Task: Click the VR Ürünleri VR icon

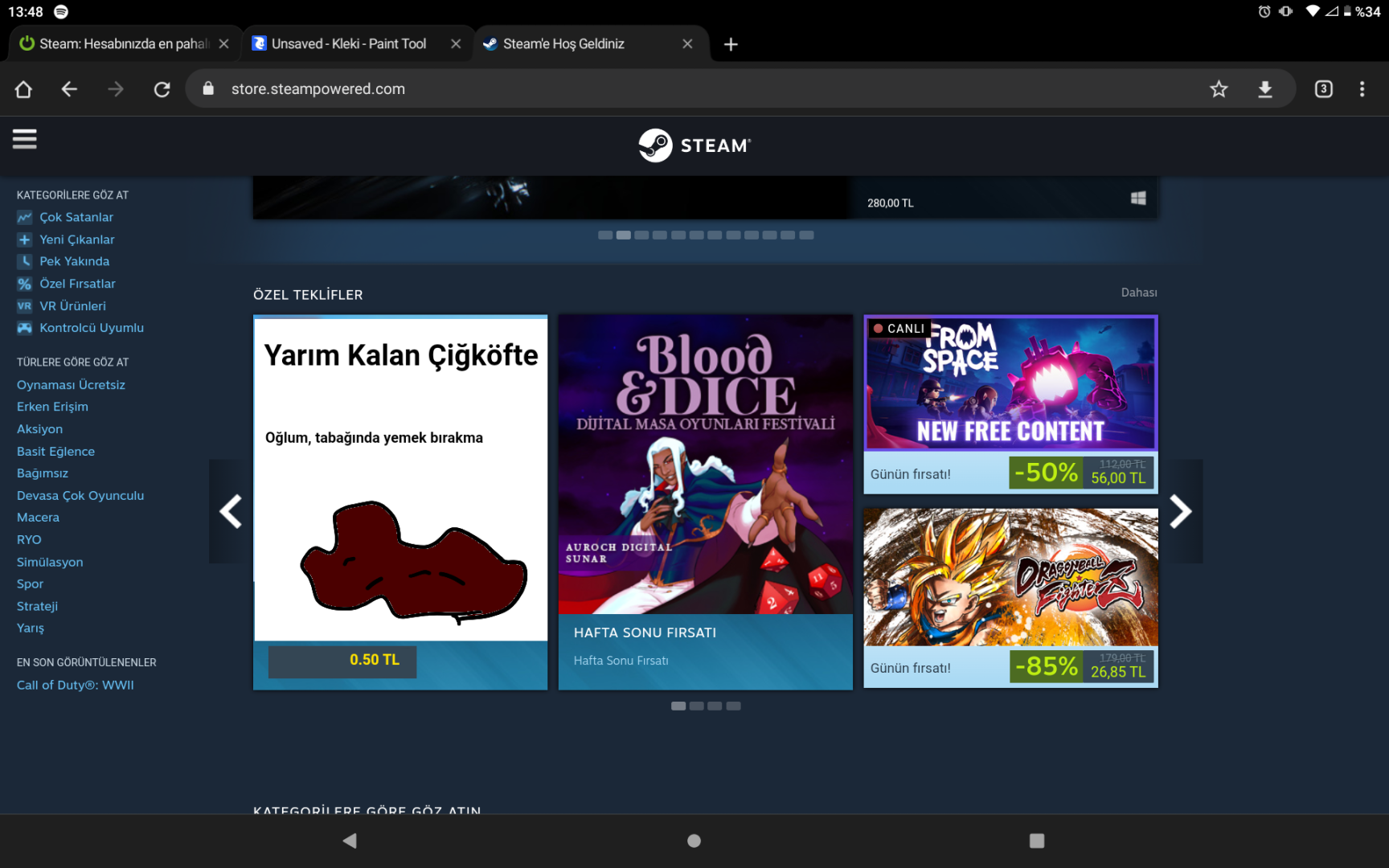Action: click(x=25, y=306)
